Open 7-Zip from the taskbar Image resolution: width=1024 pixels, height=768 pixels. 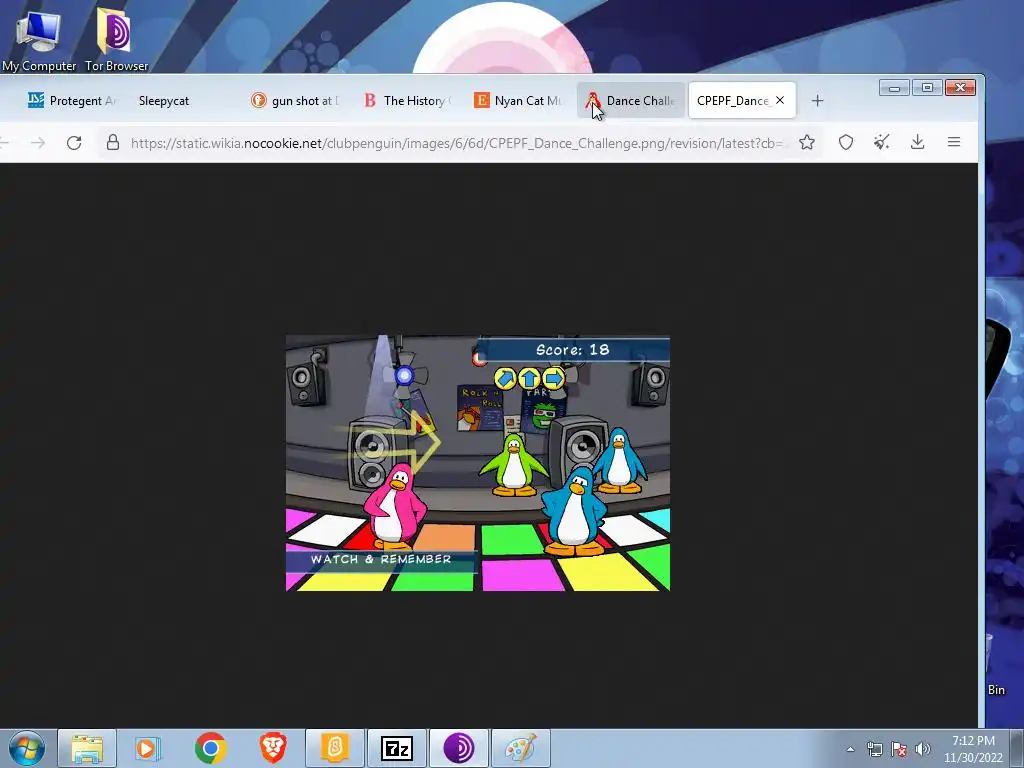[x=396, y=748]
